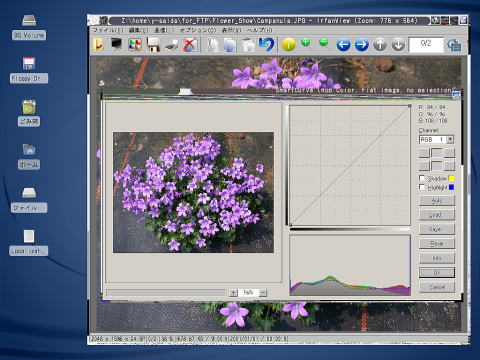Click the R: 94 / 94 readout text
Viewport: 480px width, 360px height.
coord(432,107)
